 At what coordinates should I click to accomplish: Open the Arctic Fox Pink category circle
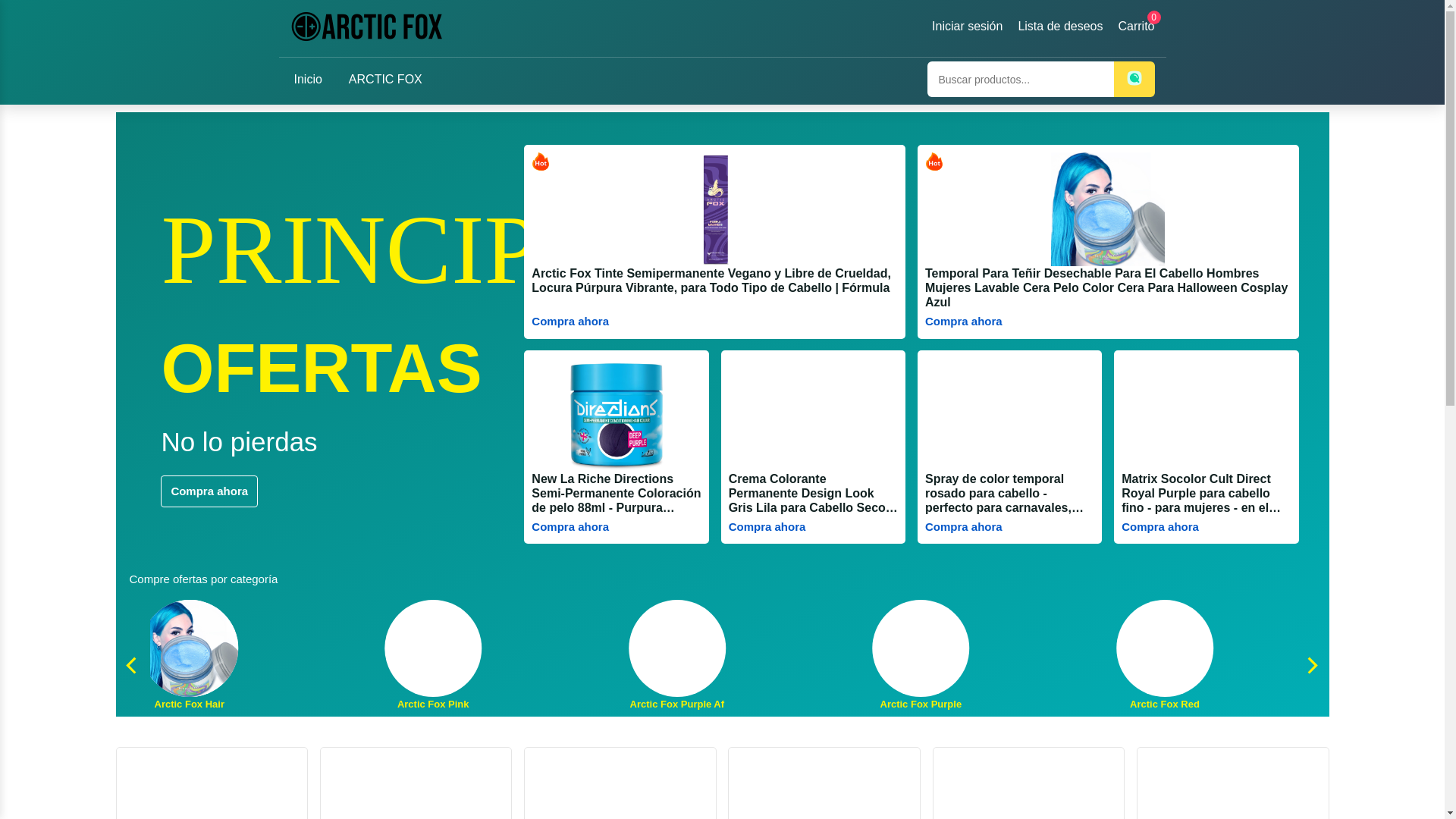433,648
